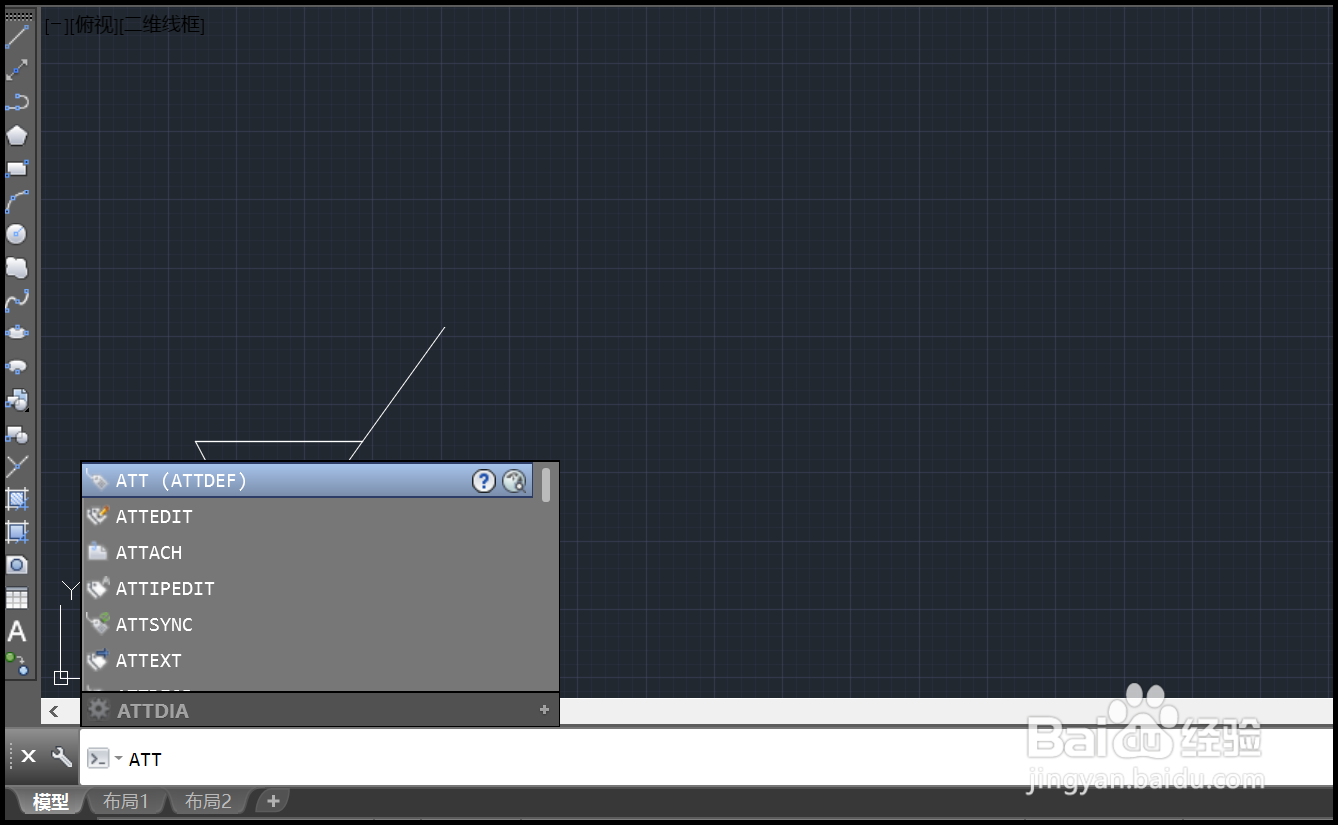
Task: Select the Point tool
Action: click(x=17, y=466)
